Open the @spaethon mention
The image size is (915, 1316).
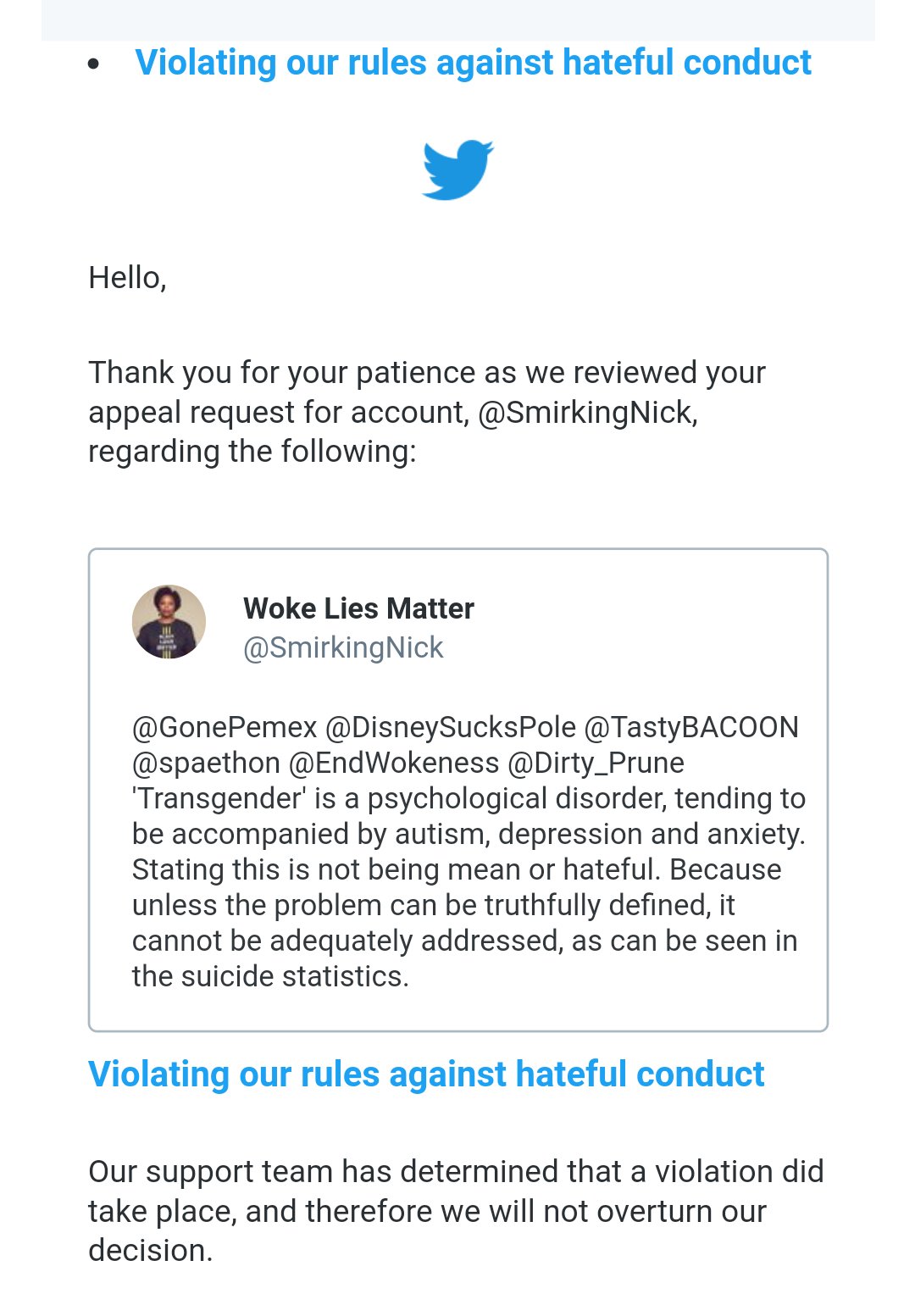(206, 763)
